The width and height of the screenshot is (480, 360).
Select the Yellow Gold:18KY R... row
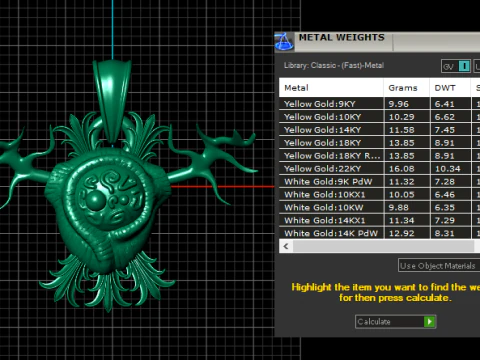pyautogui.click(x=379, y=156)
